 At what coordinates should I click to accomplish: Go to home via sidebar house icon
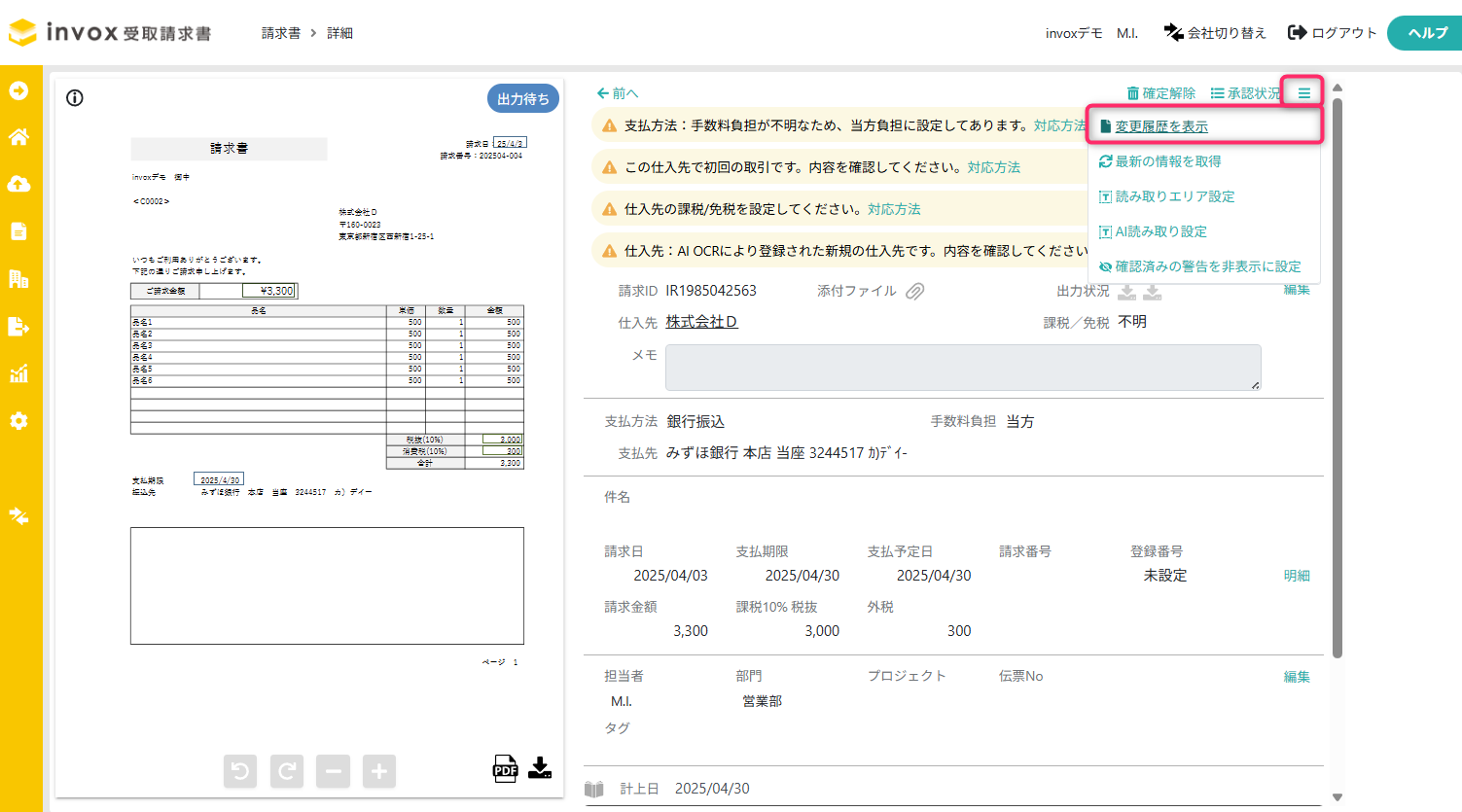[18, 137]
